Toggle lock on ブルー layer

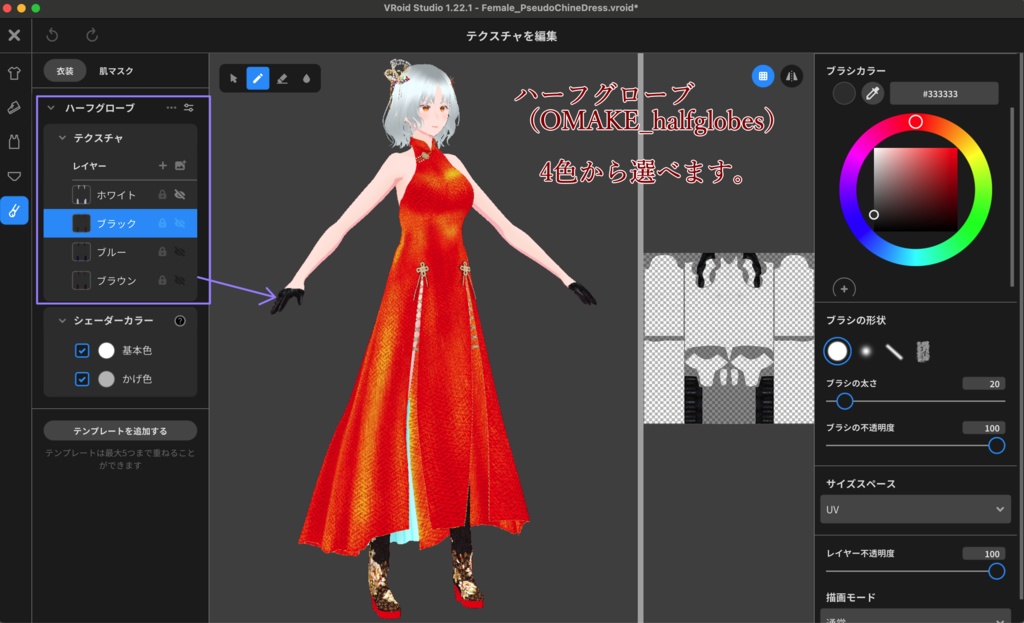[162, 251]
